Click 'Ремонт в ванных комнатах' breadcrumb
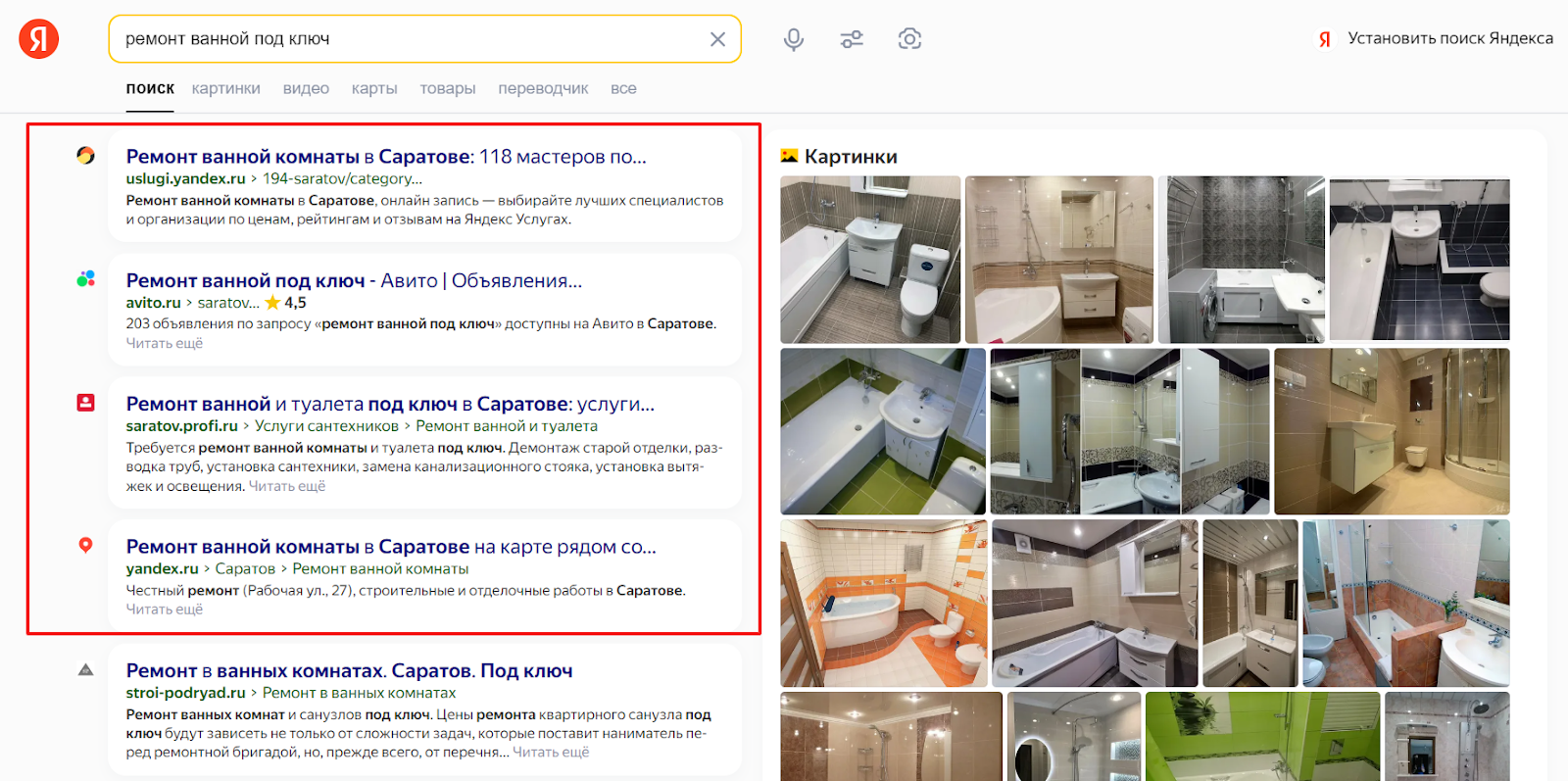Screen dimensions: 1568x781 [359, 693]
